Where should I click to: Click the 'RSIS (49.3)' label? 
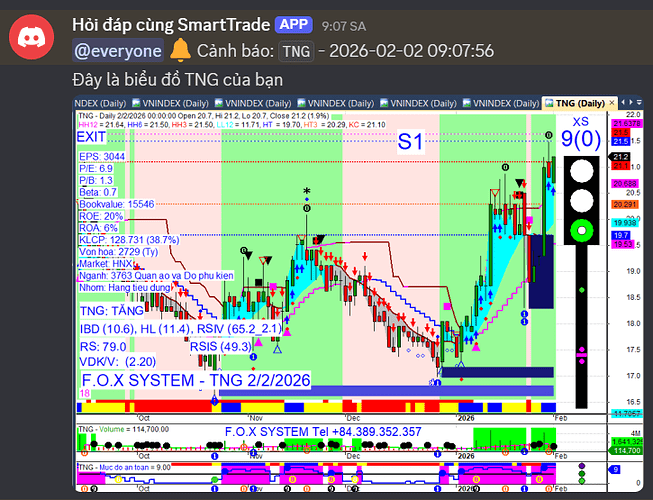221,347
